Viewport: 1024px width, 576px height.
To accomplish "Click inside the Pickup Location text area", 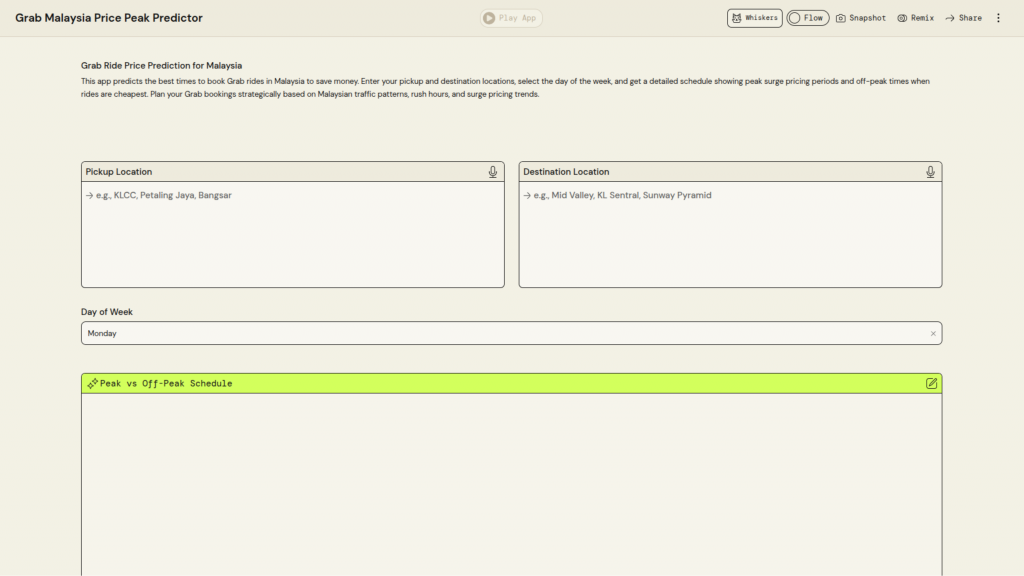I will (x=292, y=235).
